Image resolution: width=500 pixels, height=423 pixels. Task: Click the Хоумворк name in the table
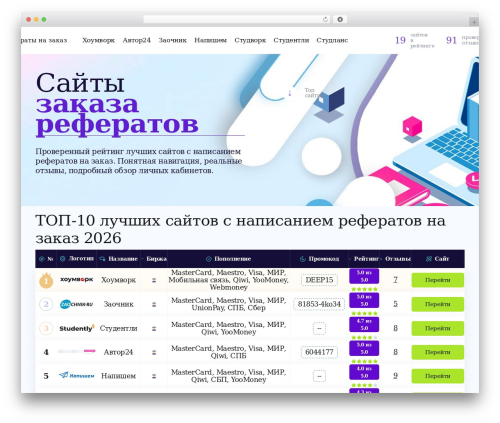119,280
